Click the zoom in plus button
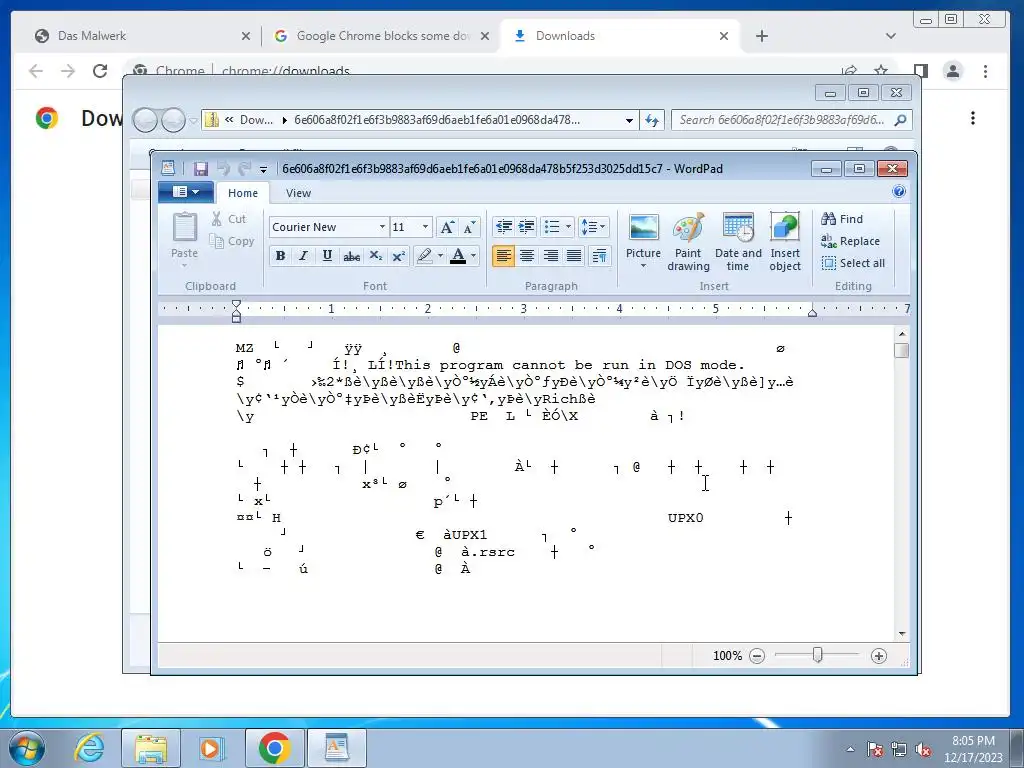This screenshot has width=1024, height=768. tap(878, 656)
